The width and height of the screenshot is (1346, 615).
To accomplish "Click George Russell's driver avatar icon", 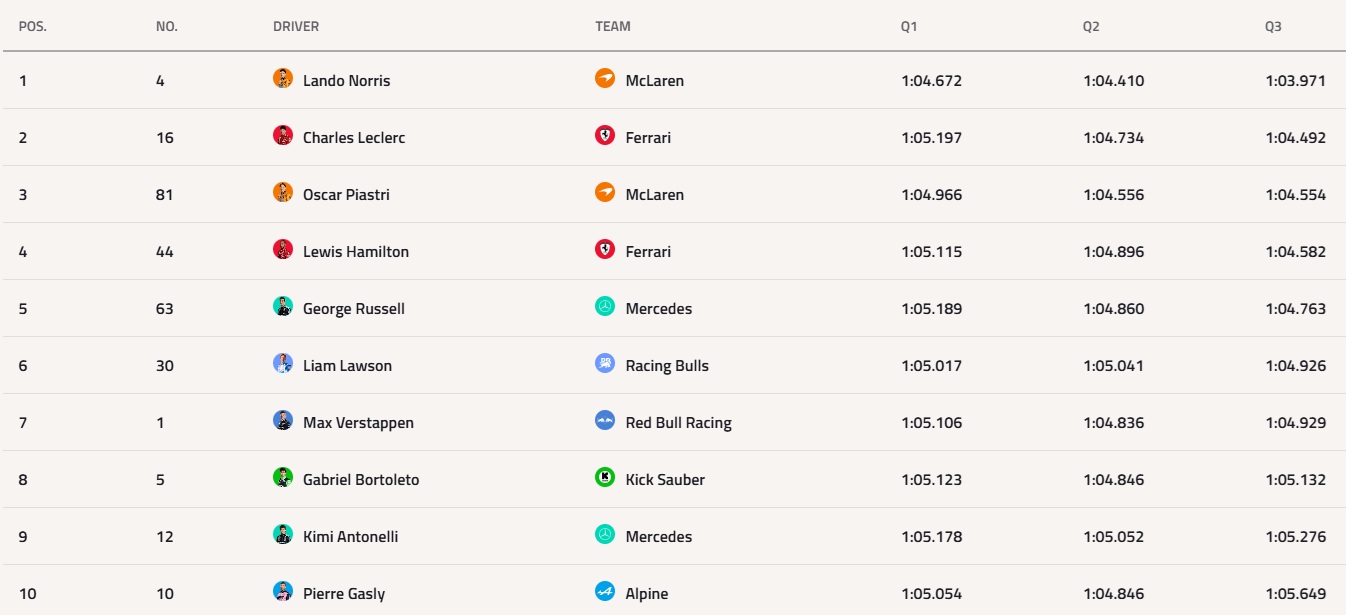I will (x=283, y=306).
